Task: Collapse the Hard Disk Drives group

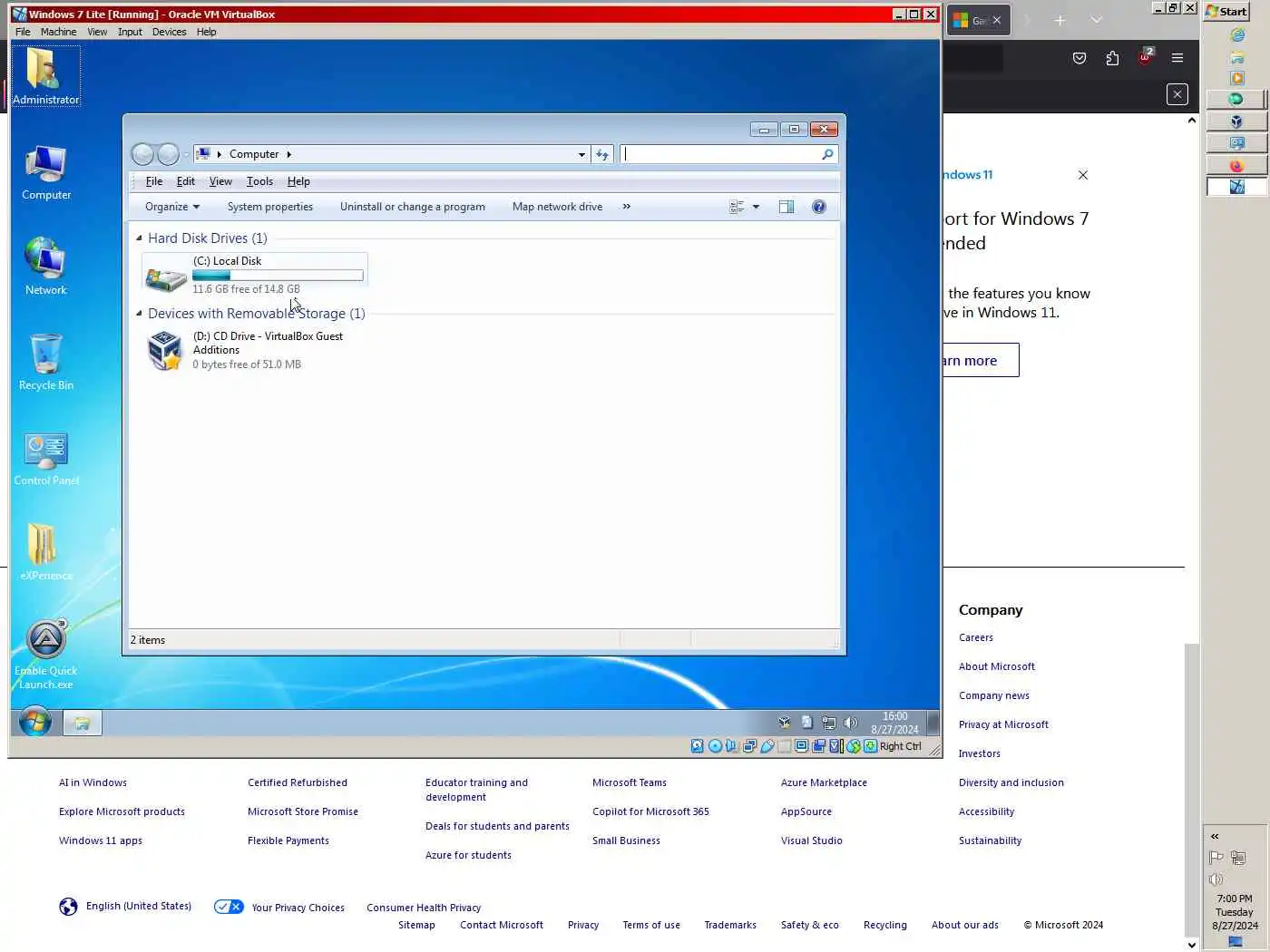Action: 139,238
